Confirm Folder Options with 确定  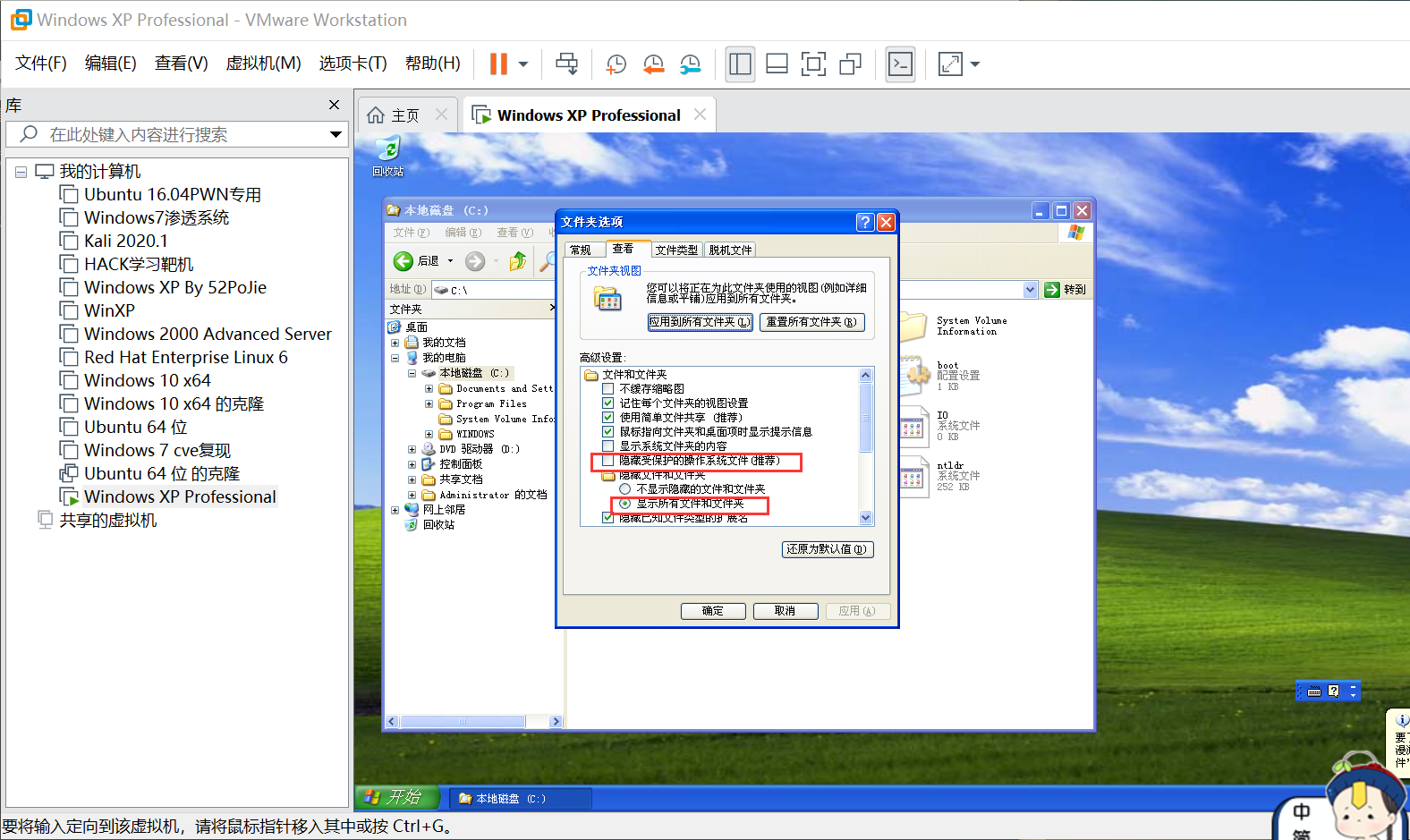[713, 611]
